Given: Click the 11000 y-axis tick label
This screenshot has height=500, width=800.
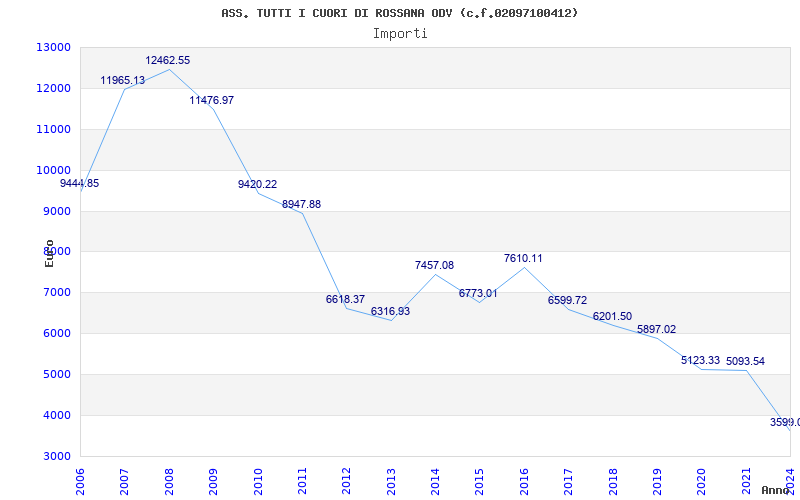Looking at the screenshot, I should (53, 129).
